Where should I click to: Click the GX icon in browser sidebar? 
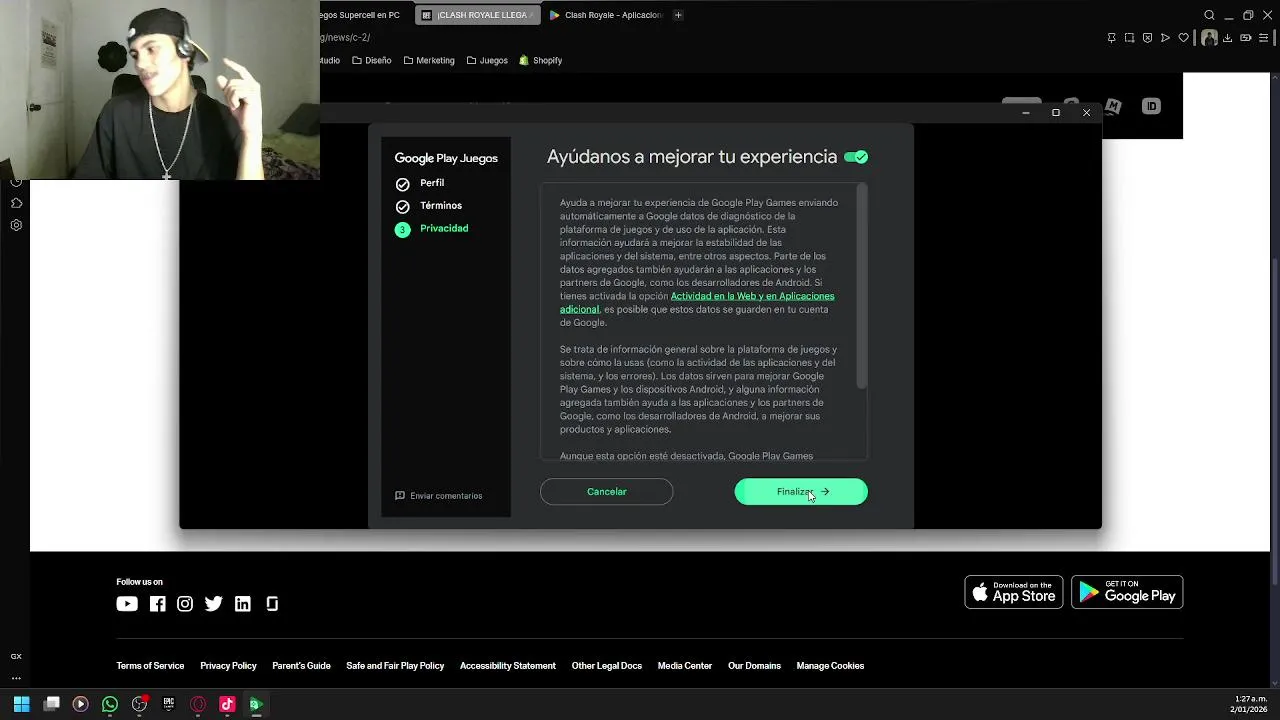click(16, 656)
